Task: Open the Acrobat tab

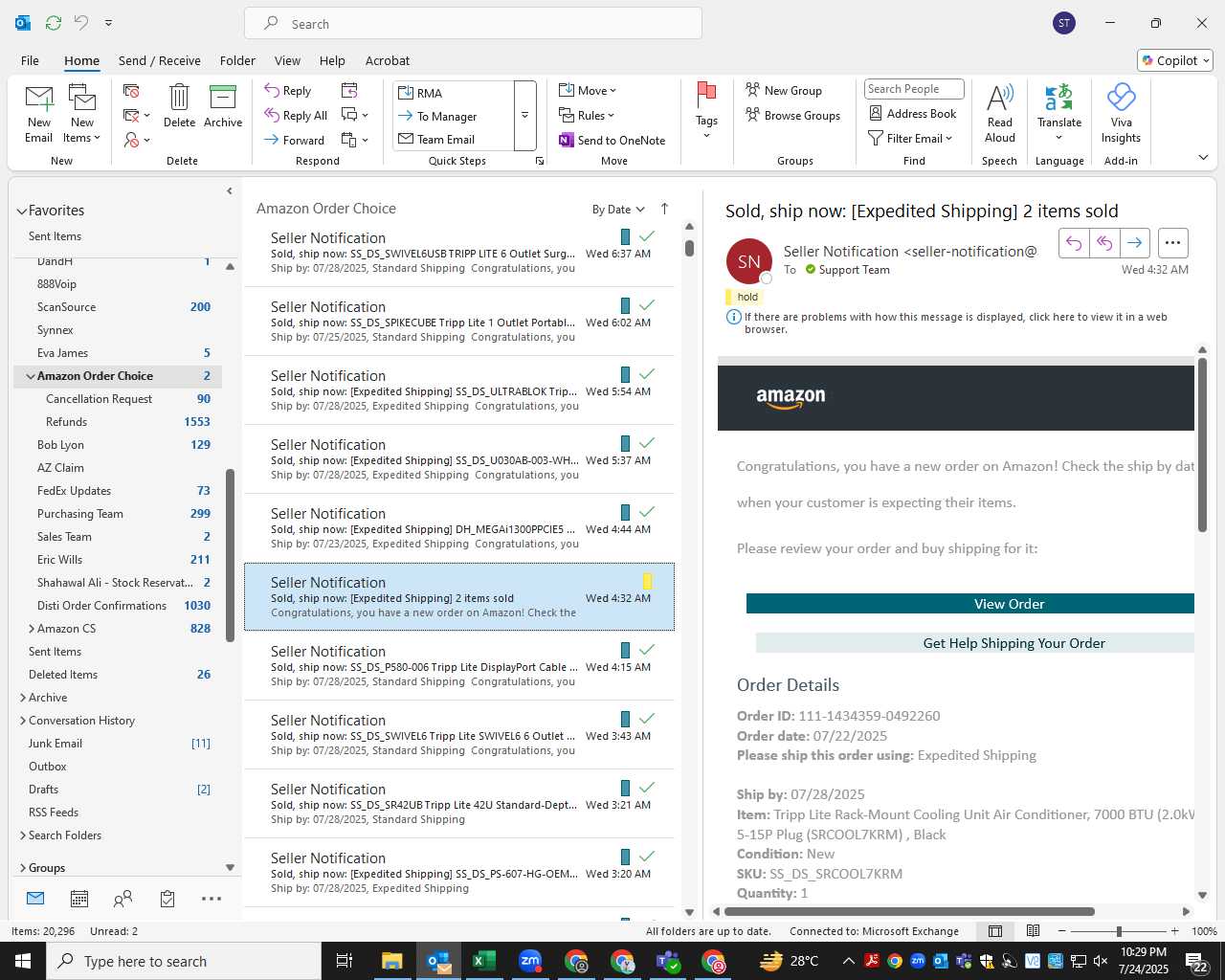Action: pyautogui.click(x=388, y=60)
